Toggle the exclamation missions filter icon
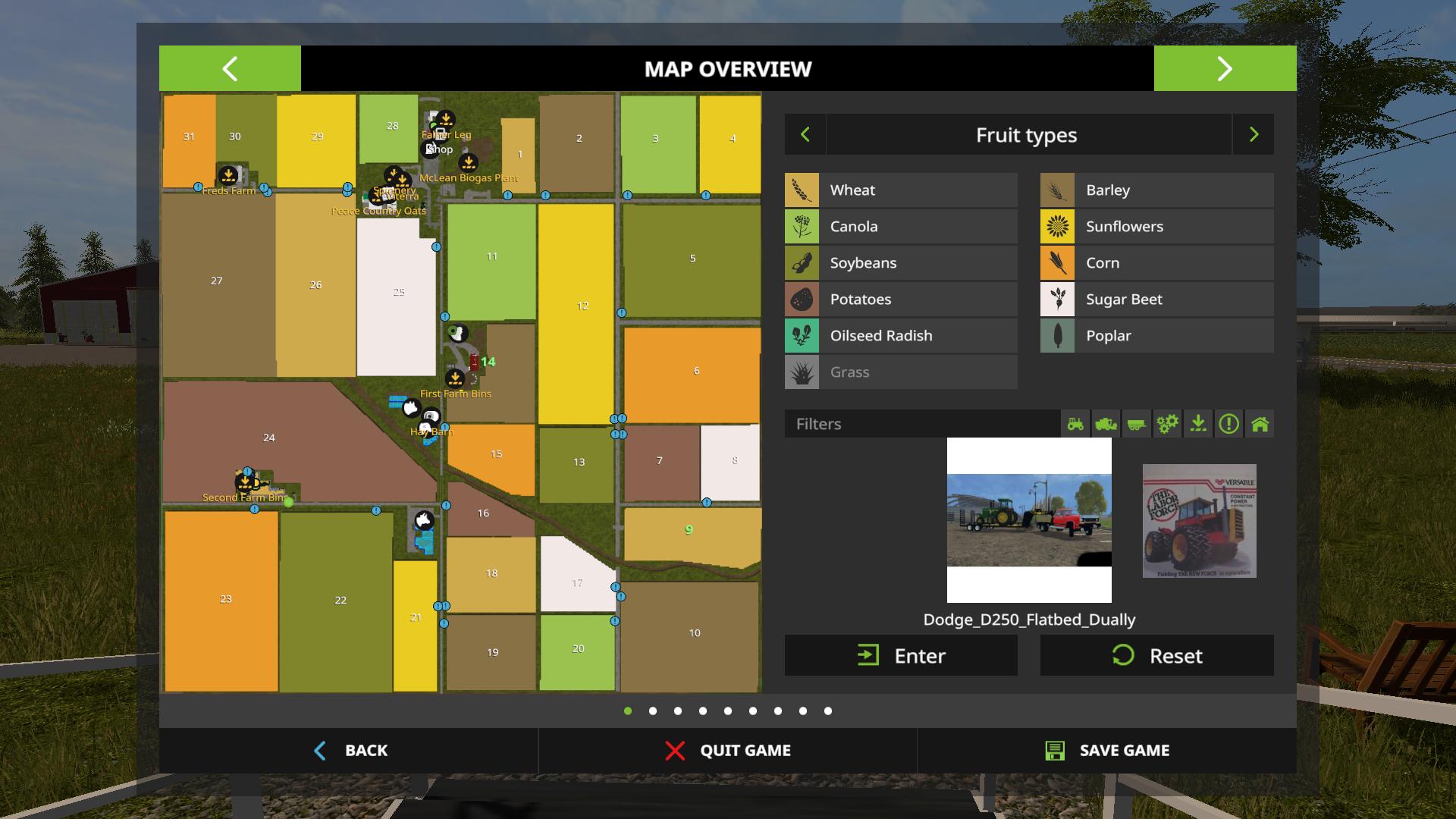This screenshot has height=819, width=1456. click(1229, 424)
